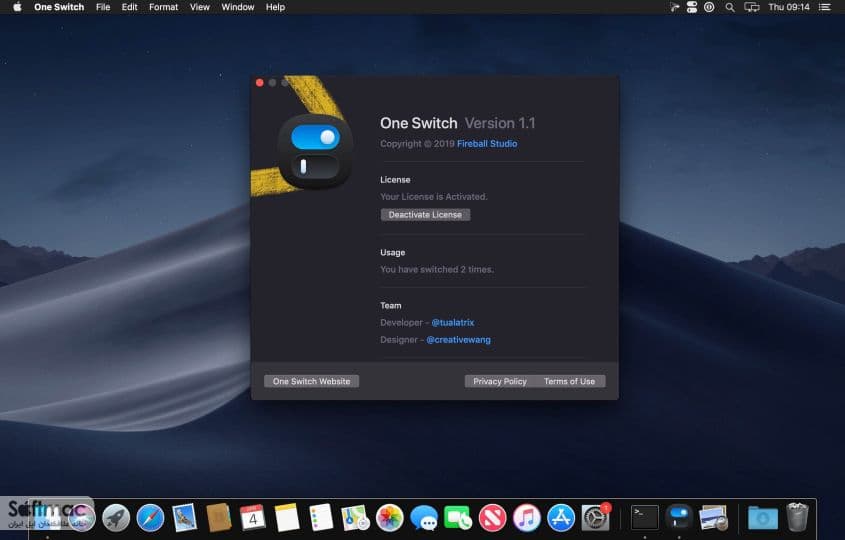The image size is (845, 540).
Task: Open iTunes from the dock
Action: 527,518
